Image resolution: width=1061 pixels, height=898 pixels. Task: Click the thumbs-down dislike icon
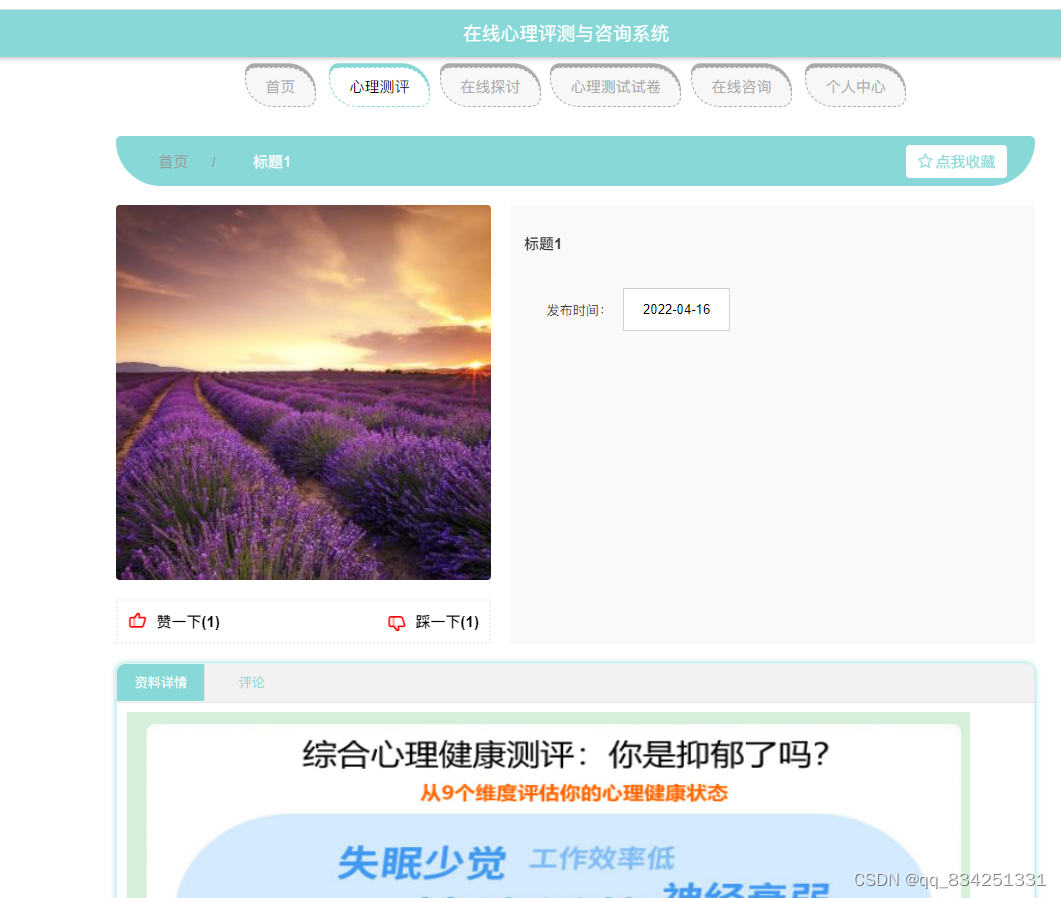pos(397,623)
